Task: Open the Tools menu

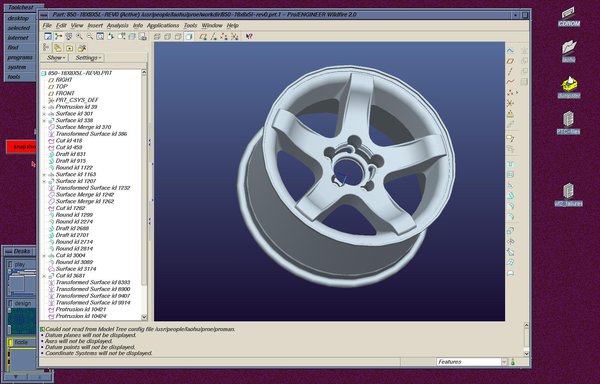Action: coord(190,26)
